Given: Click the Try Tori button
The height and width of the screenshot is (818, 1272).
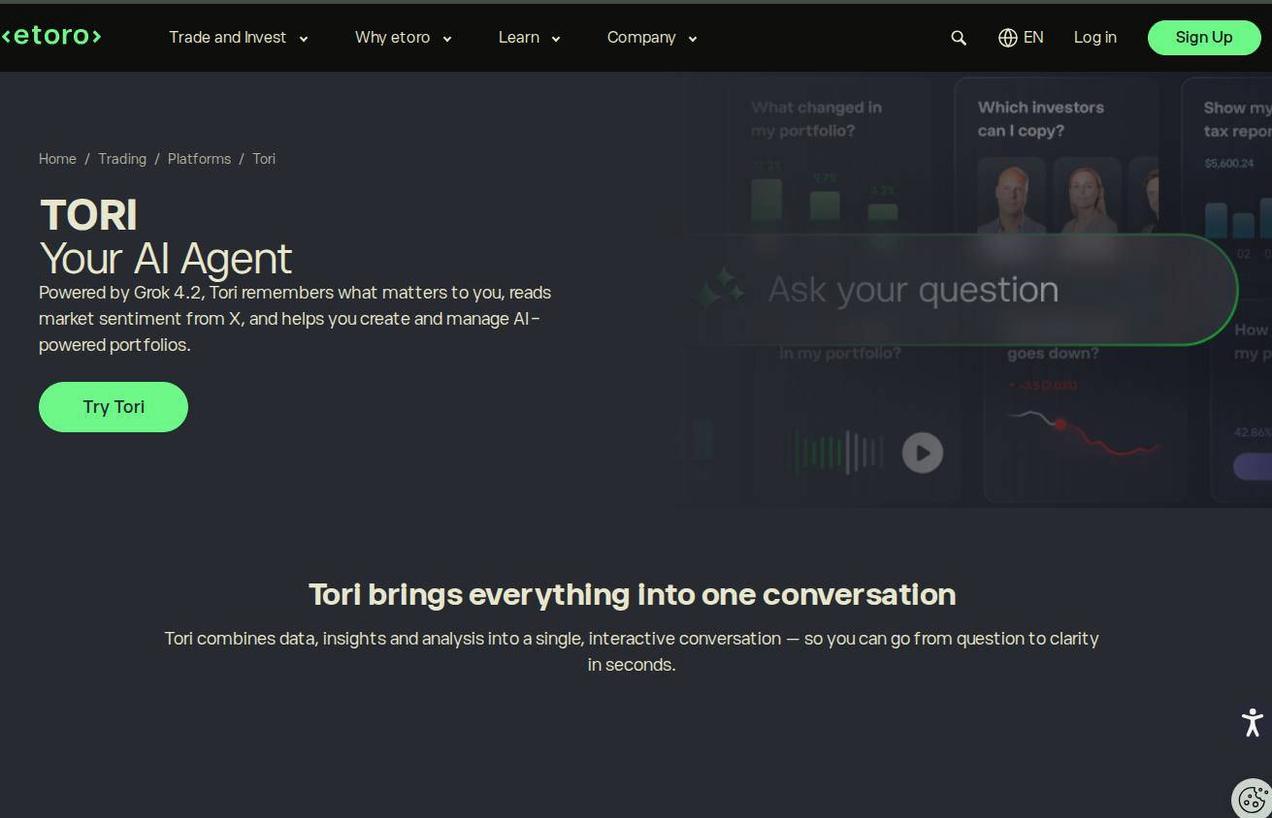Looking at the screenshot, I should click(113, 407).
